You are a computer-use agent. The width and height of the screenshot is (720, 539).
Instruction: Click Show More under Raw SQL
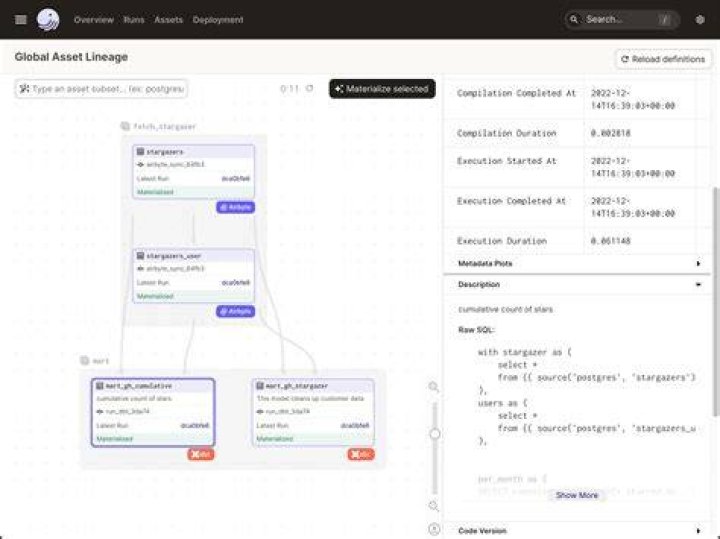point(577,495)
